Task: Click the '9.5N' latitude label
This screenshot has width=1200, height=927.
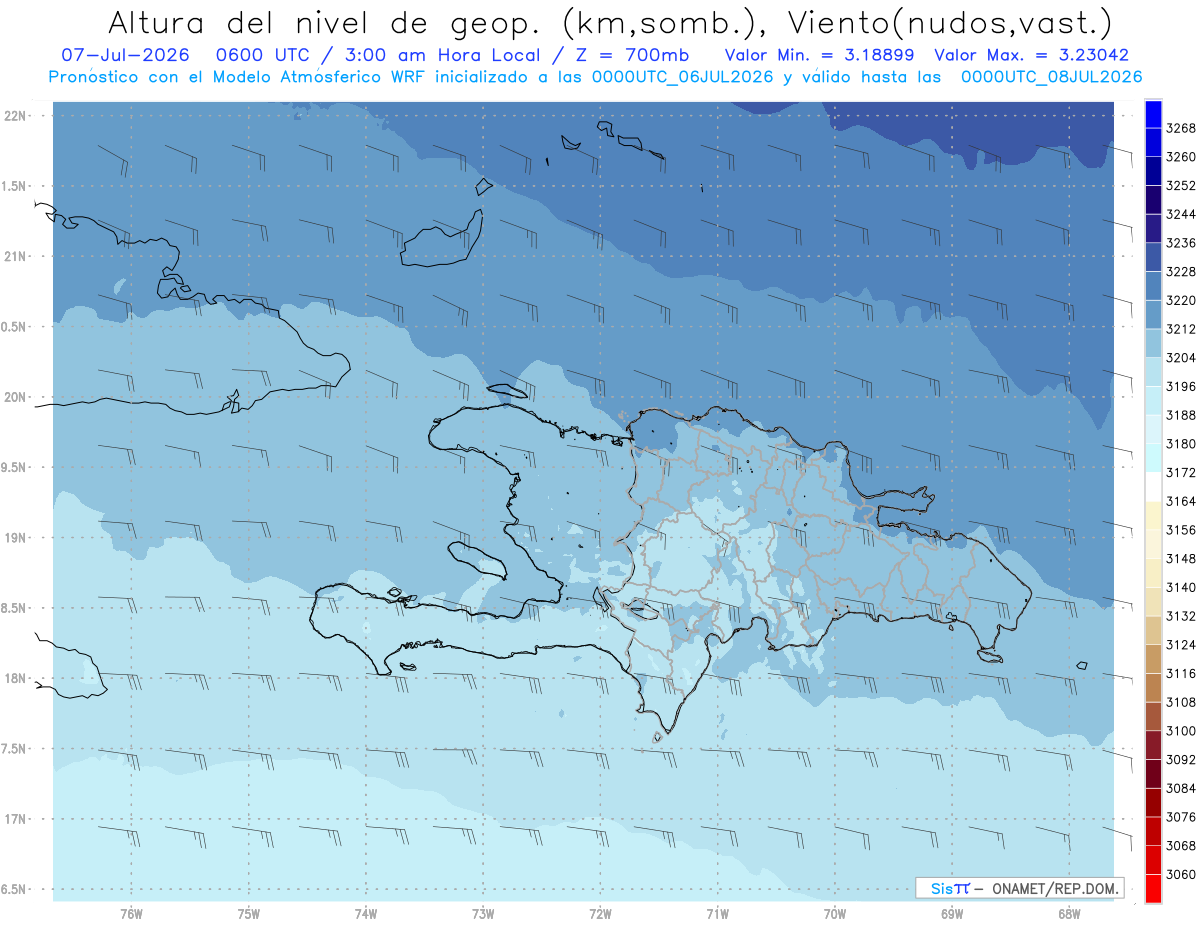Action: click(15, 467)
